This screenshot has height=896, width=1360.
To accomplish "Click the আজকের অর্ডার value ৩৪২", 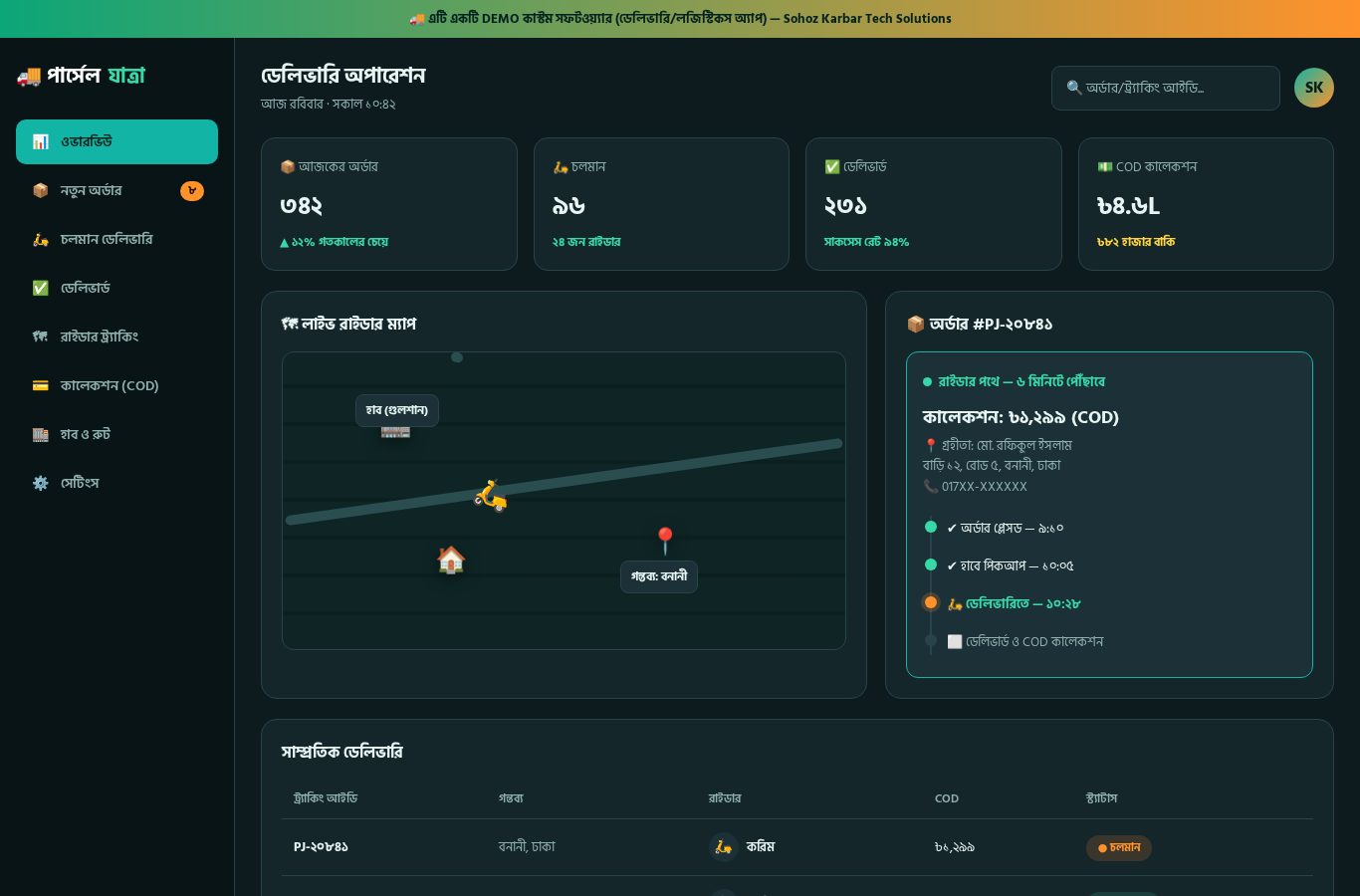I will pyautogui.click(x=302, y=206).
